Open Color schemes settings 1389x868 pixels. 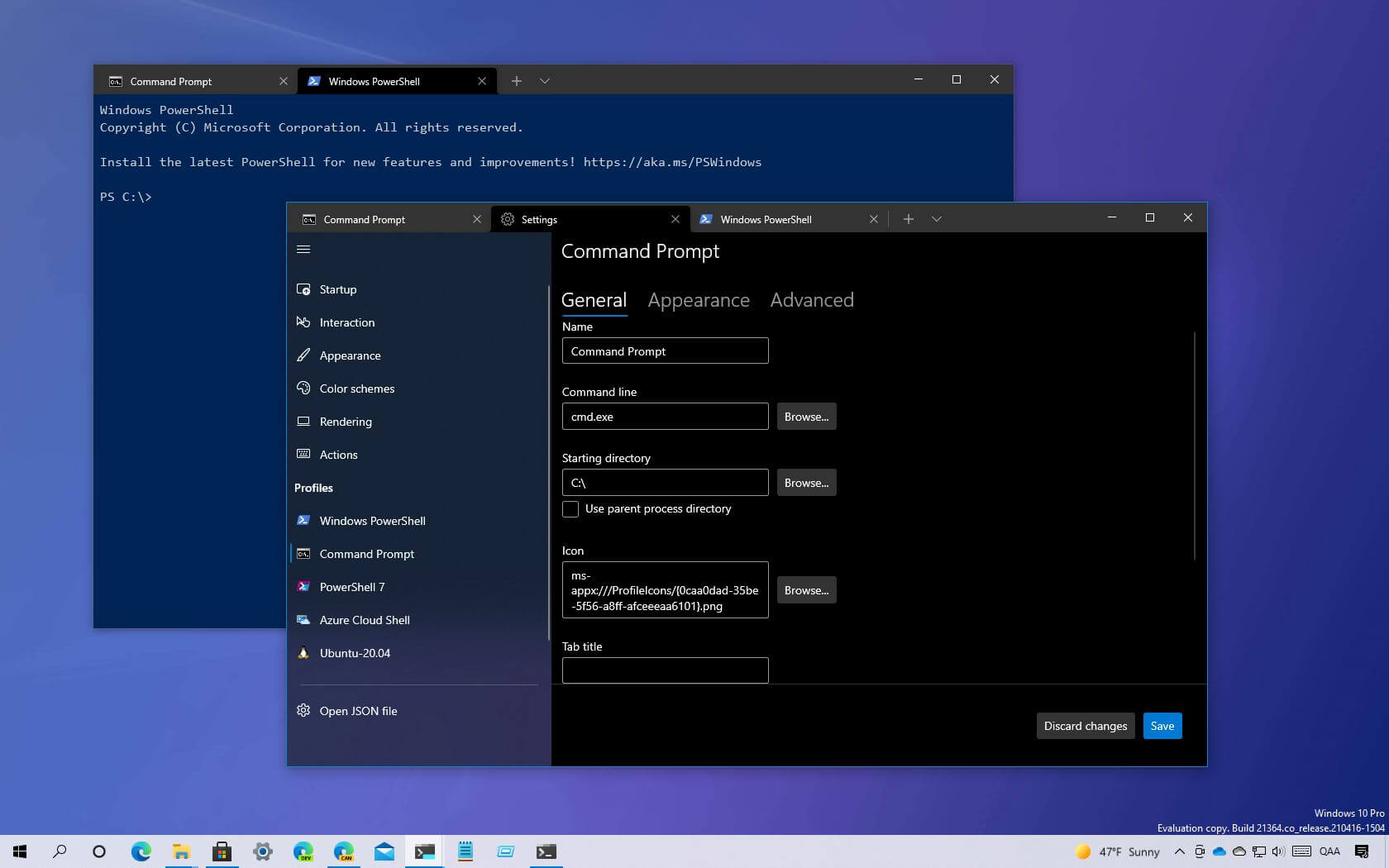(418, 389)
